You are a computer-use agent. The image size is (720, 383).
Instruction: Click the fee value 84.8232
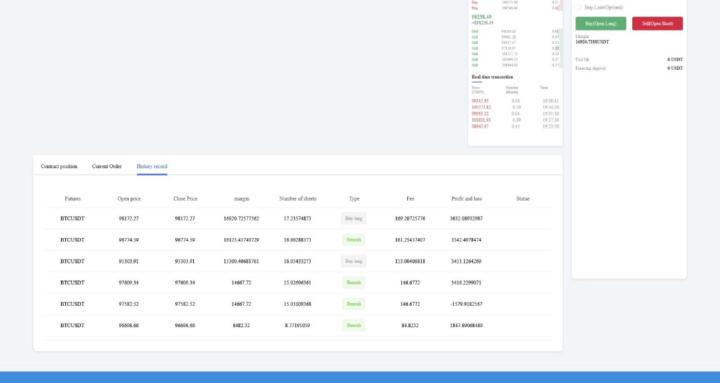[410, 325]
